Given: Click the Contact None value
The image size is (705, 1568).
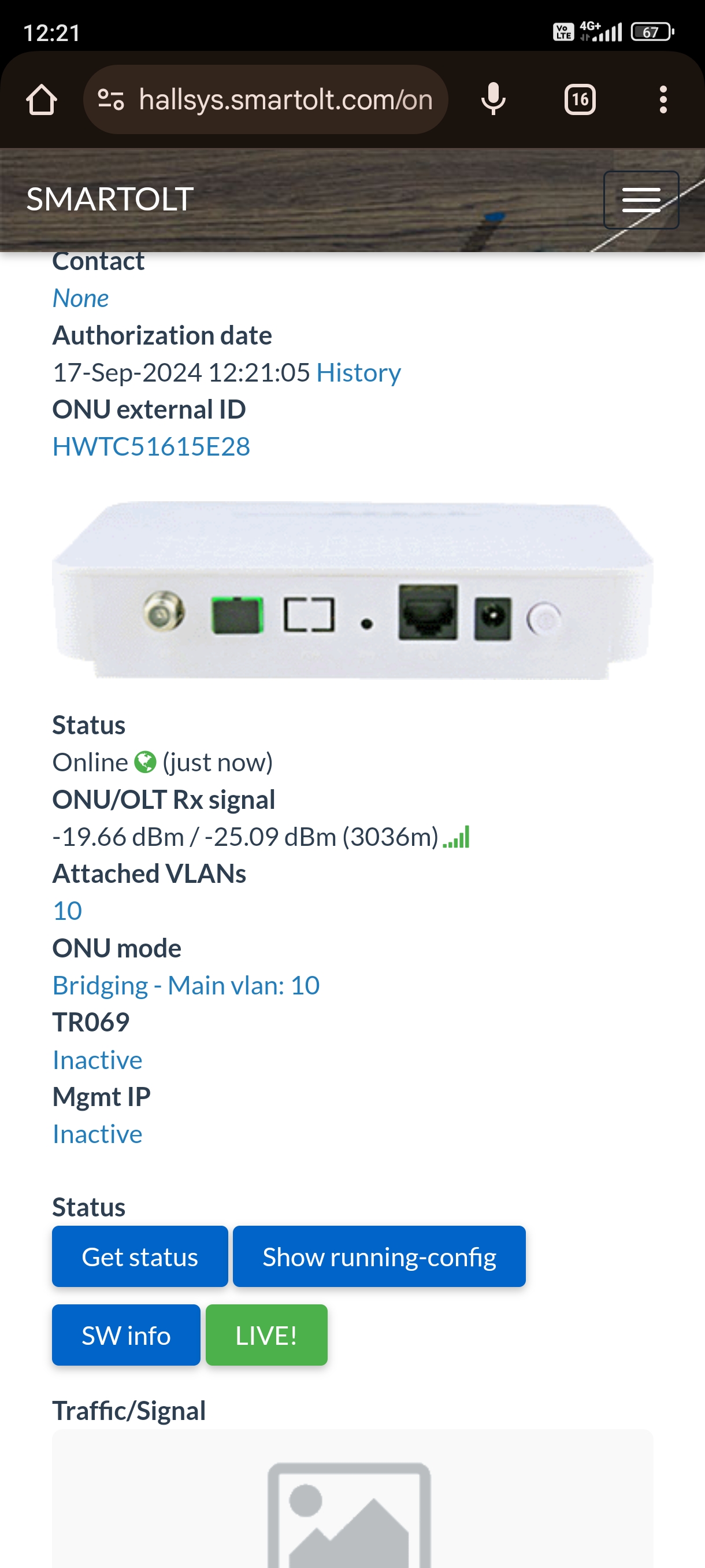Looking at the screenshot, I should tap(81, 298).
